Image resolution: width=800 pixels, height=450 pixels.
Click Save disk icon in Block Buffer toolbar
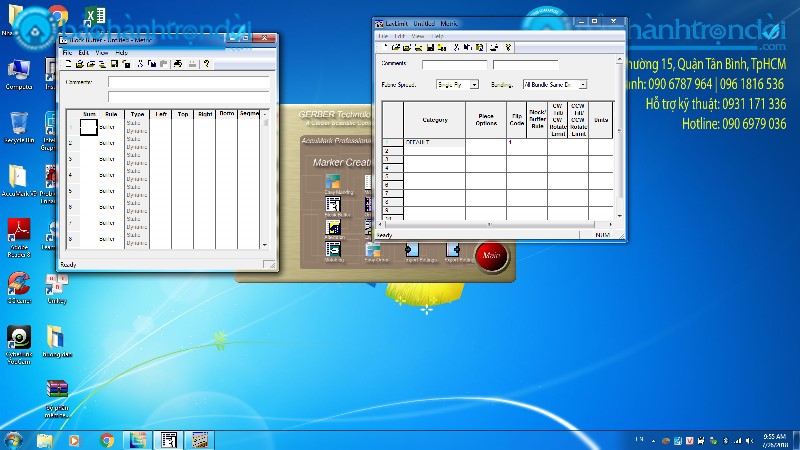click(x=114, y=64)
